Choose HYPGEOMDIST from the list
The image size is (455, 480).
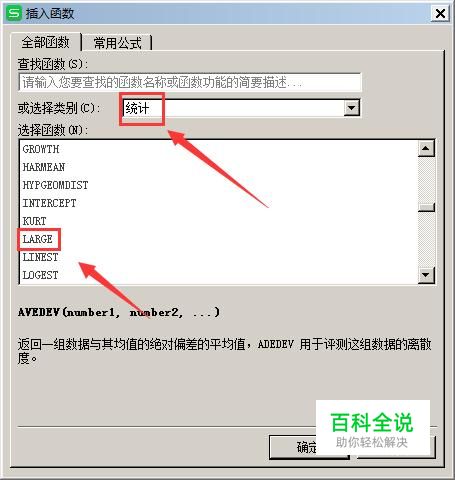click(x=55, y=185)
